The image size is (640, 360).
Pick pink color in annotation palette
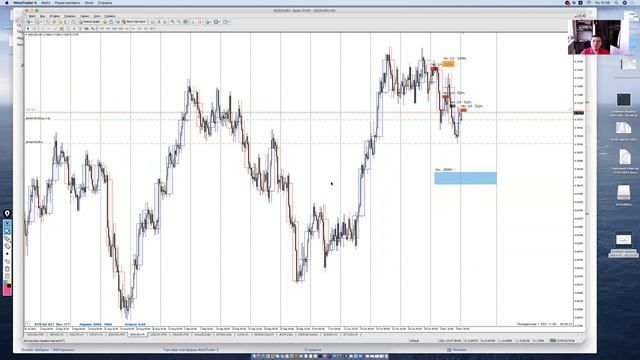7,291
